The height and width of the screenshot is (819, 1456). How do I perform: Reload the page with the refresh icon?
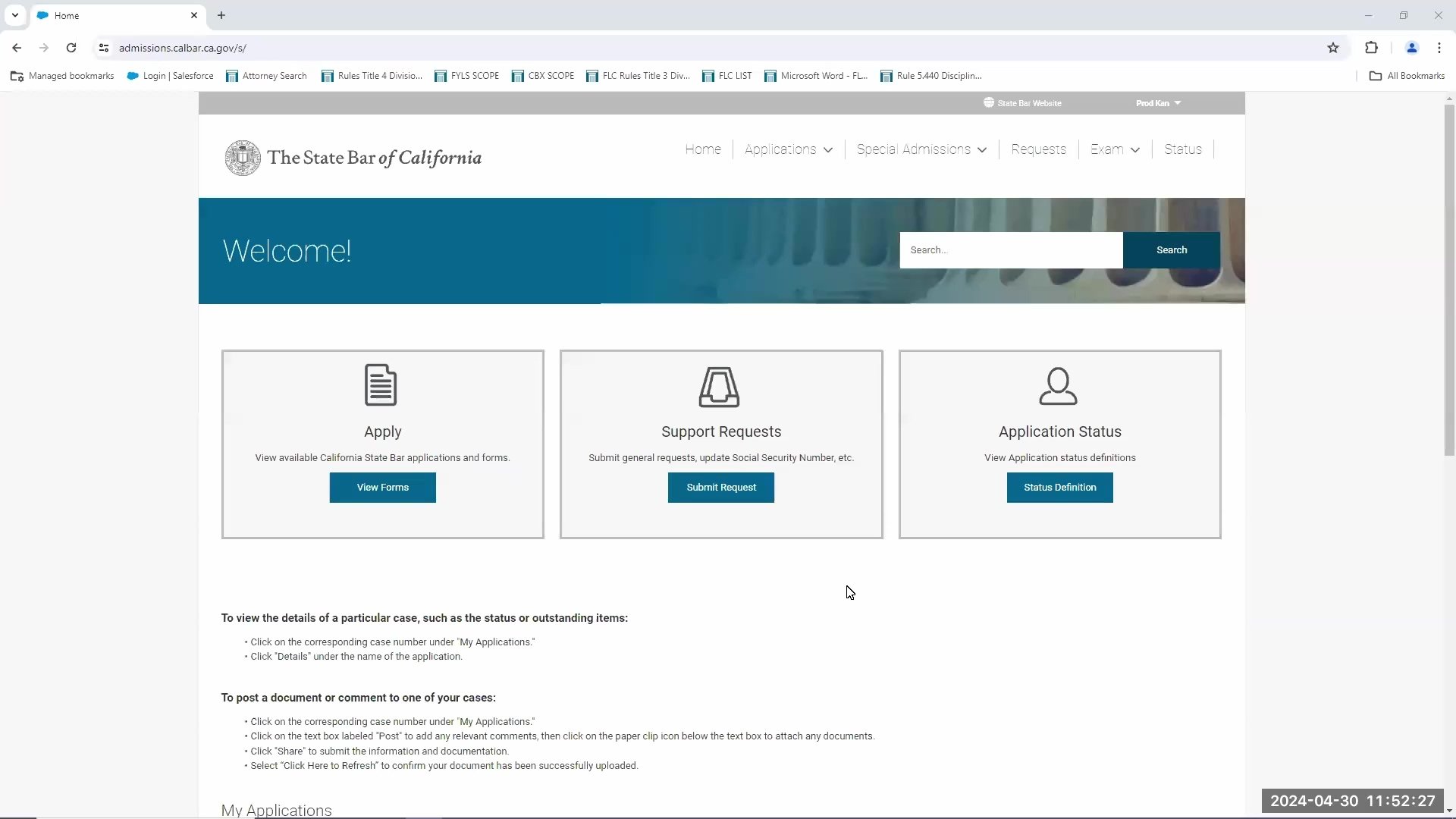pos(71,48)
